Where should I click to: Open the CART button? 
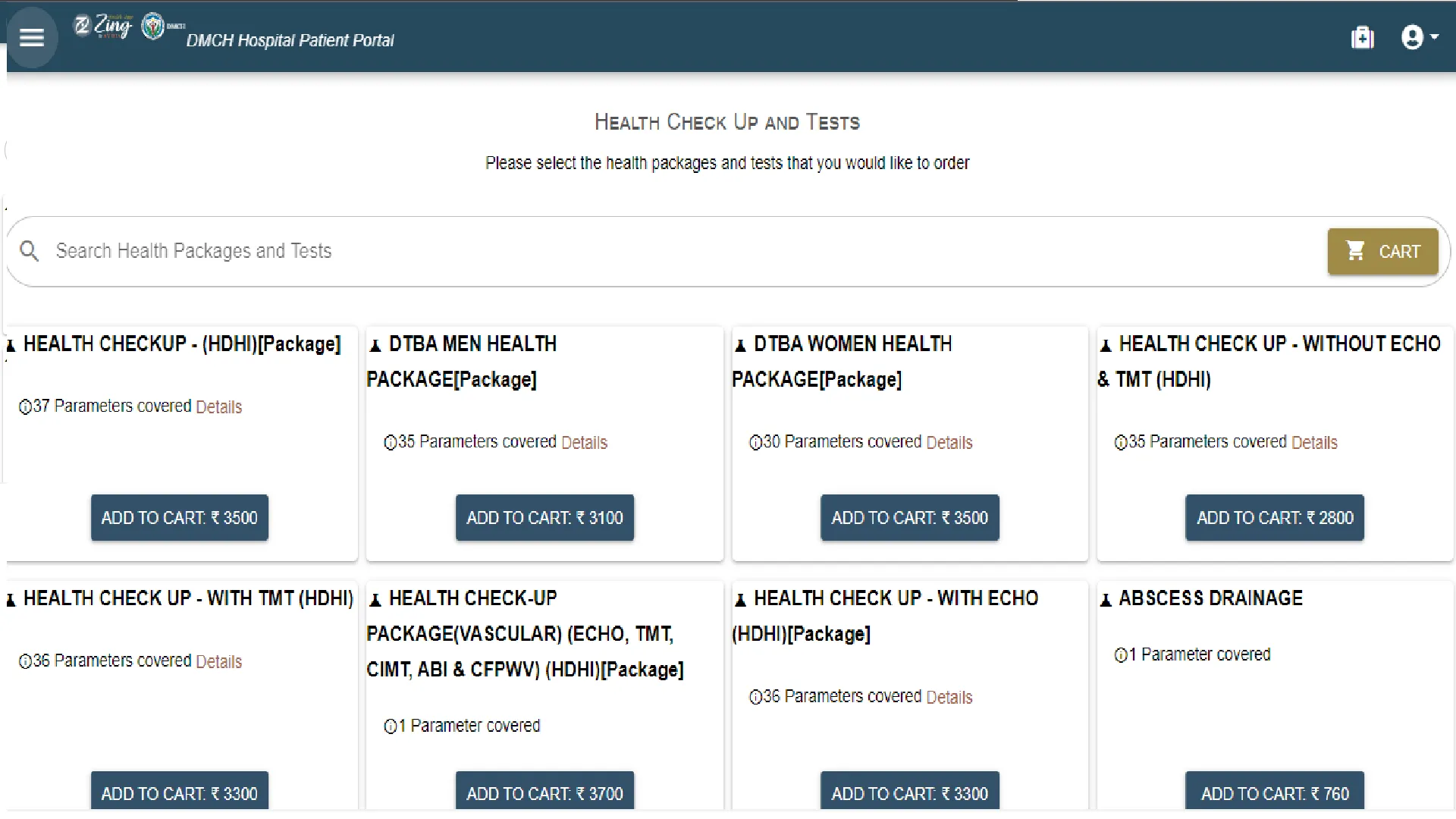1382,251
